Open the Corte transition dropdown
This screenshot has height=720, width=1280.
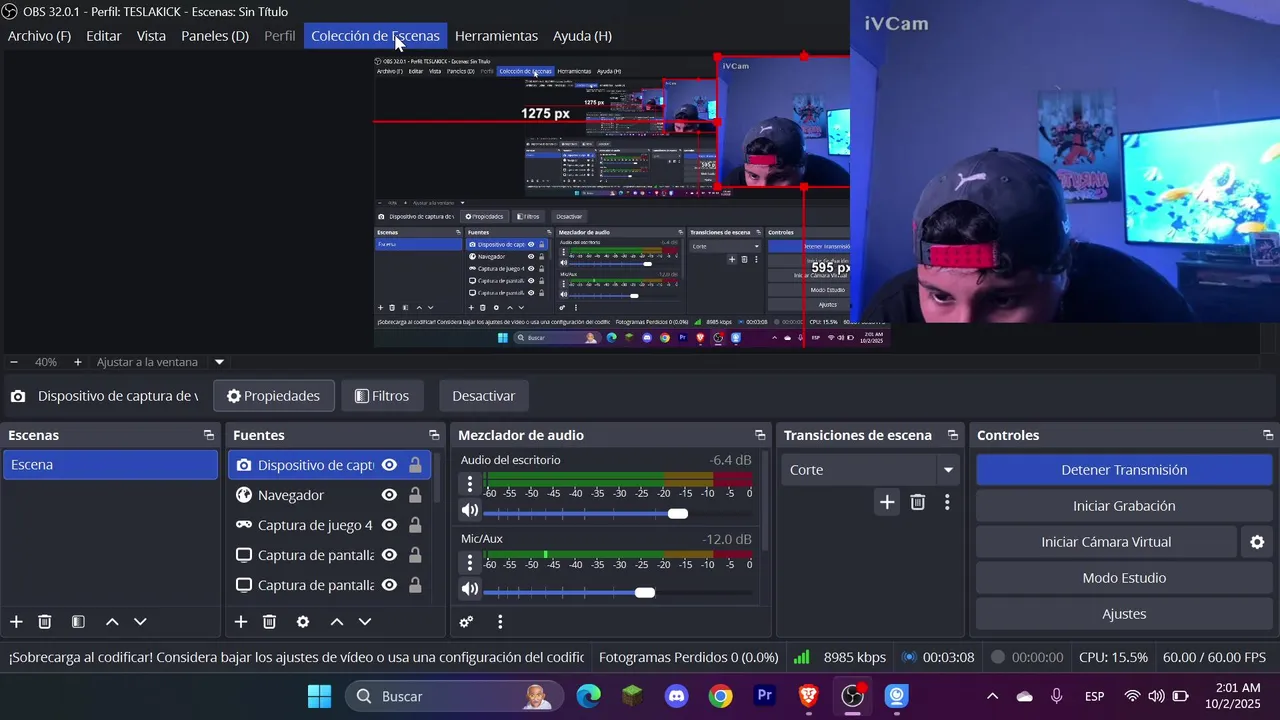point(871,470)
